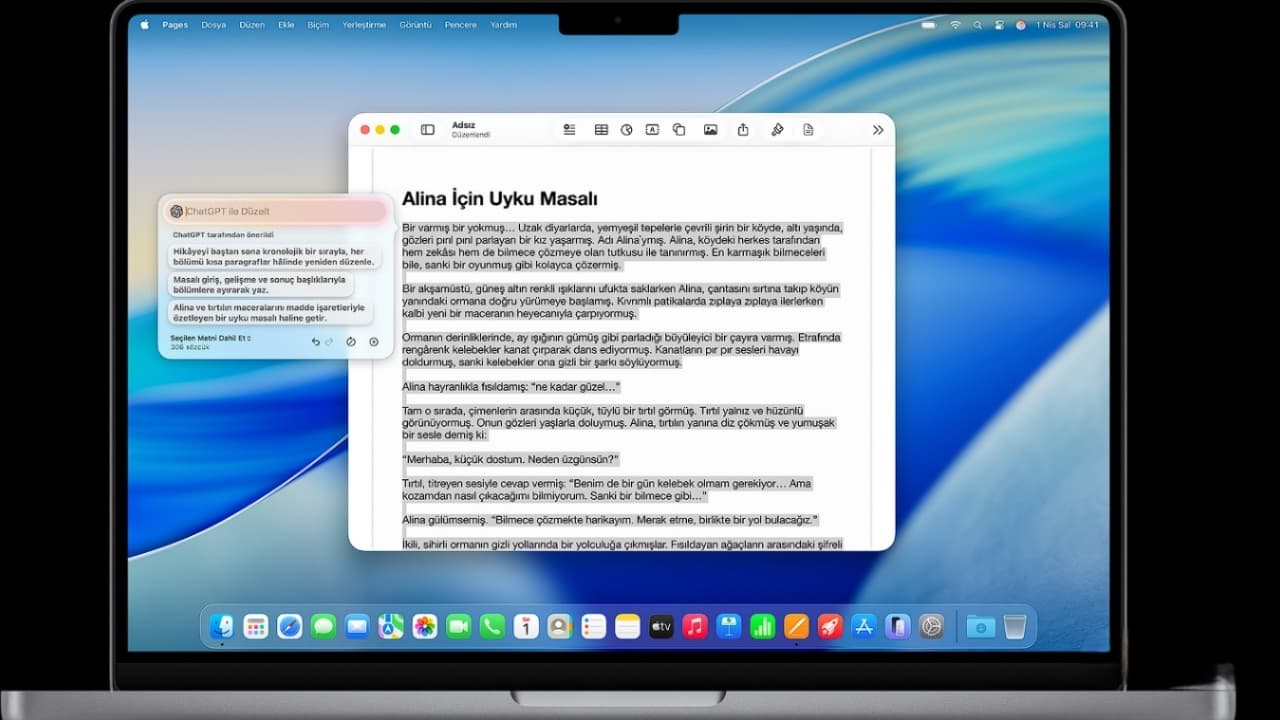Screen dimensions: 1280x720
Task: Open the Ekle menu
Action: 286,24
